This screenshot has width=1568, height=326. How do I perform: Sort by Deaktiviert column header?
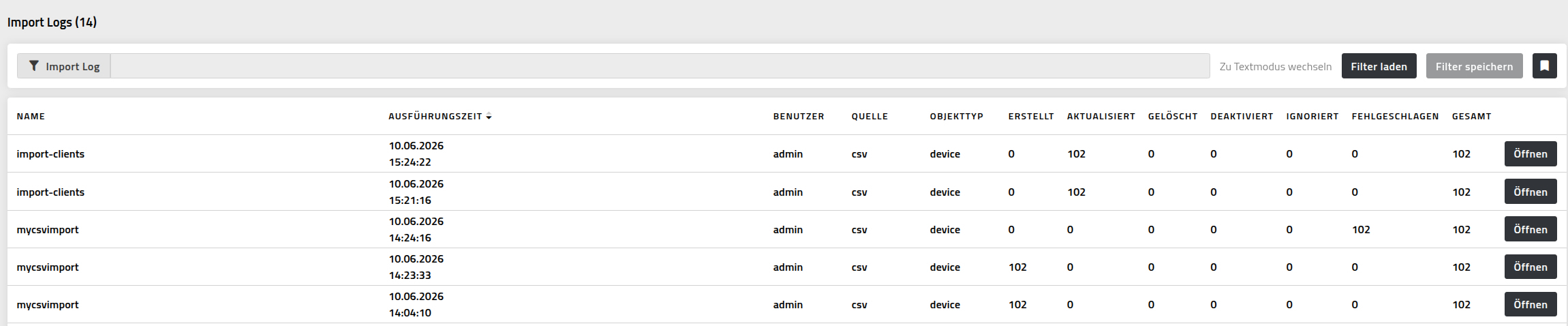[x=1242, y=117]
